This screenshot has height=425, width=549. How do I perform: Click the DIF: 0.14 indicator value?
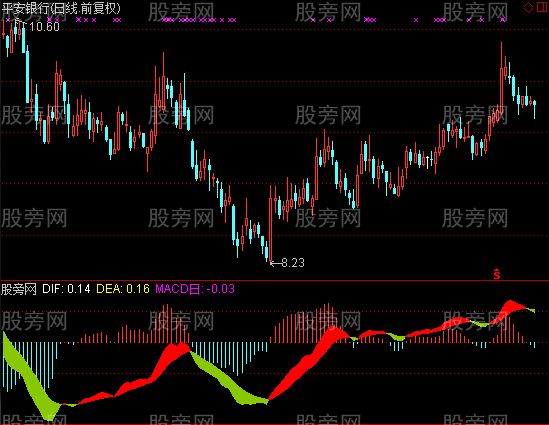(x=66, y=289)
